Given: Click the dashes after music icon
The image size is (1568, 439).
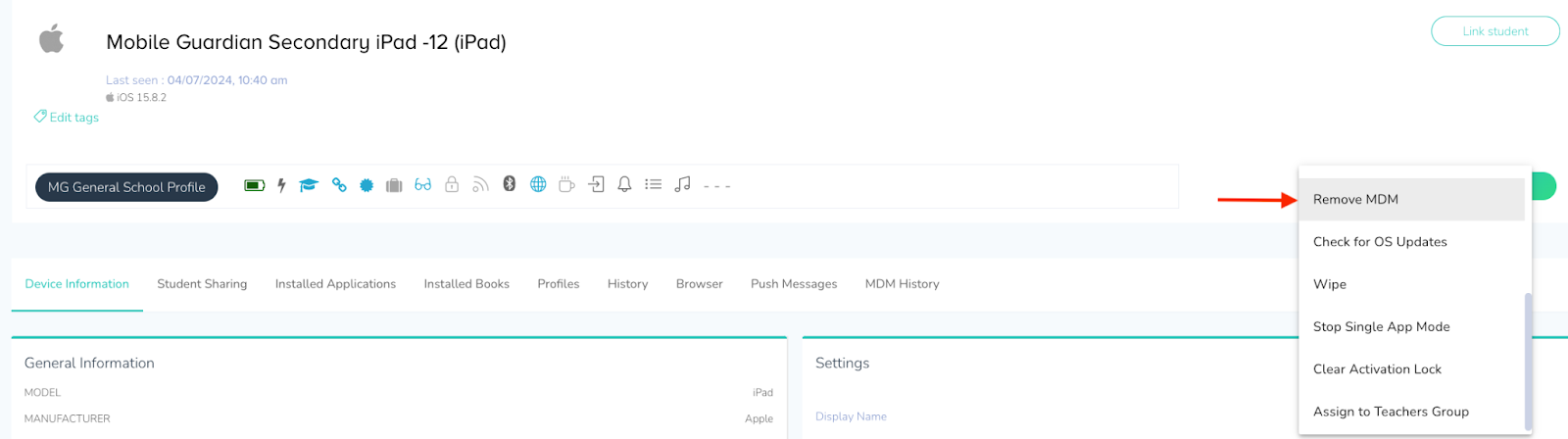Looking at the screenshot, I should point(717,186).
